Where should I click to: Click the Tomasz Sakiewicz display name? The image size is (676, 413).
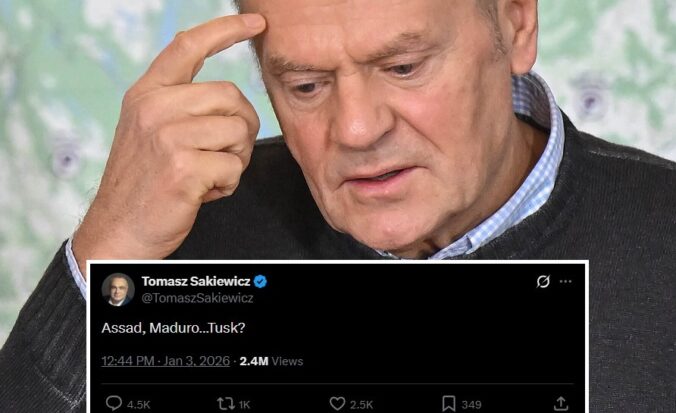196,282
